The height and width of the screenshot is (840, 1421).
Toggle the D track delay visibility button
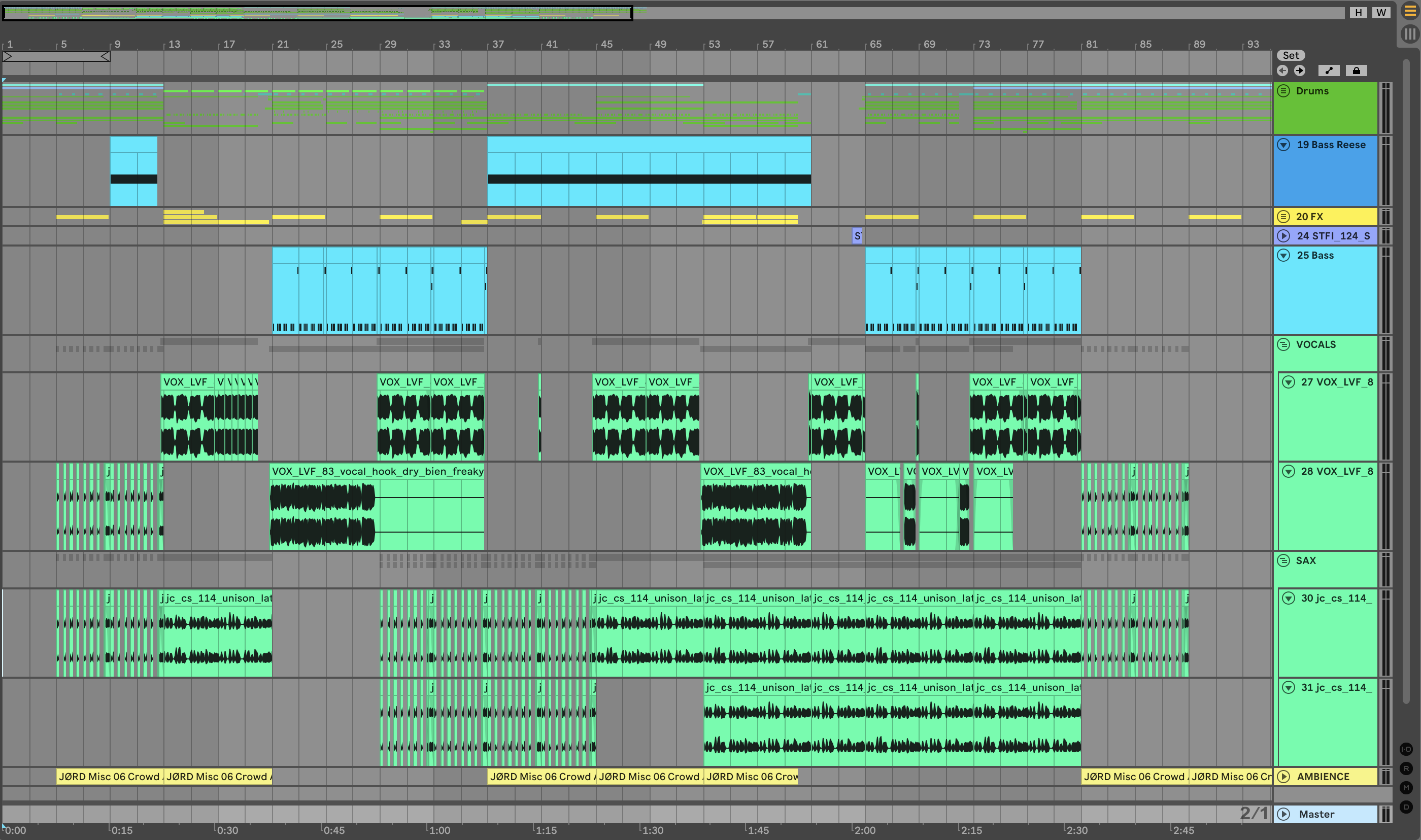[x=1406, y=807]
